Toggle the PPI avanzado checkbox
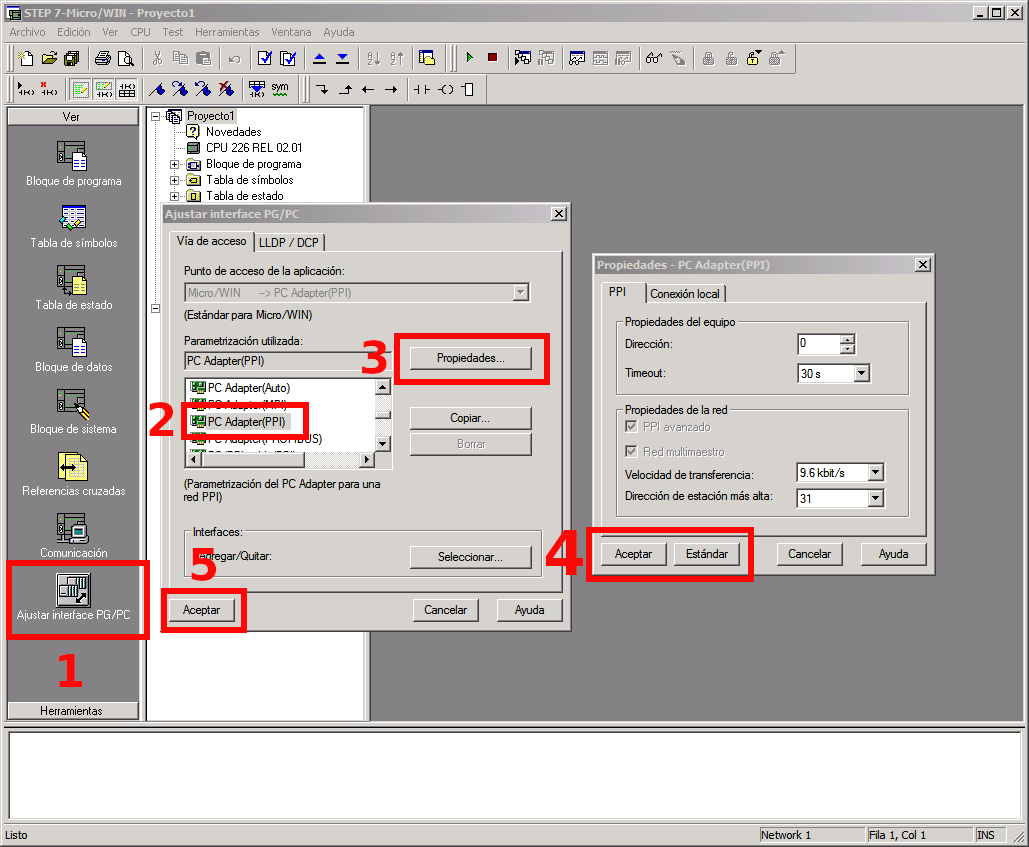 [631, 426]
